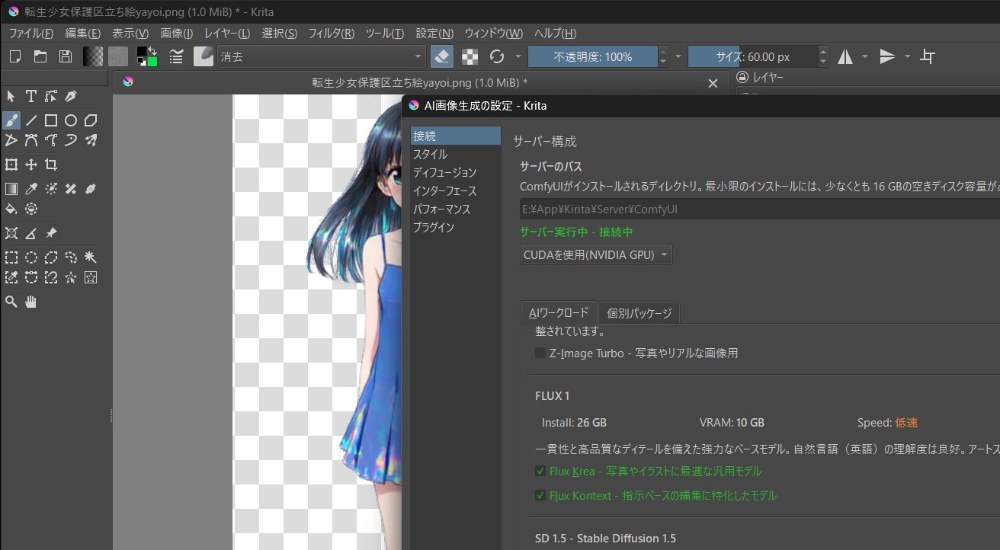Select the Pan hand tool

coord(31,302)
